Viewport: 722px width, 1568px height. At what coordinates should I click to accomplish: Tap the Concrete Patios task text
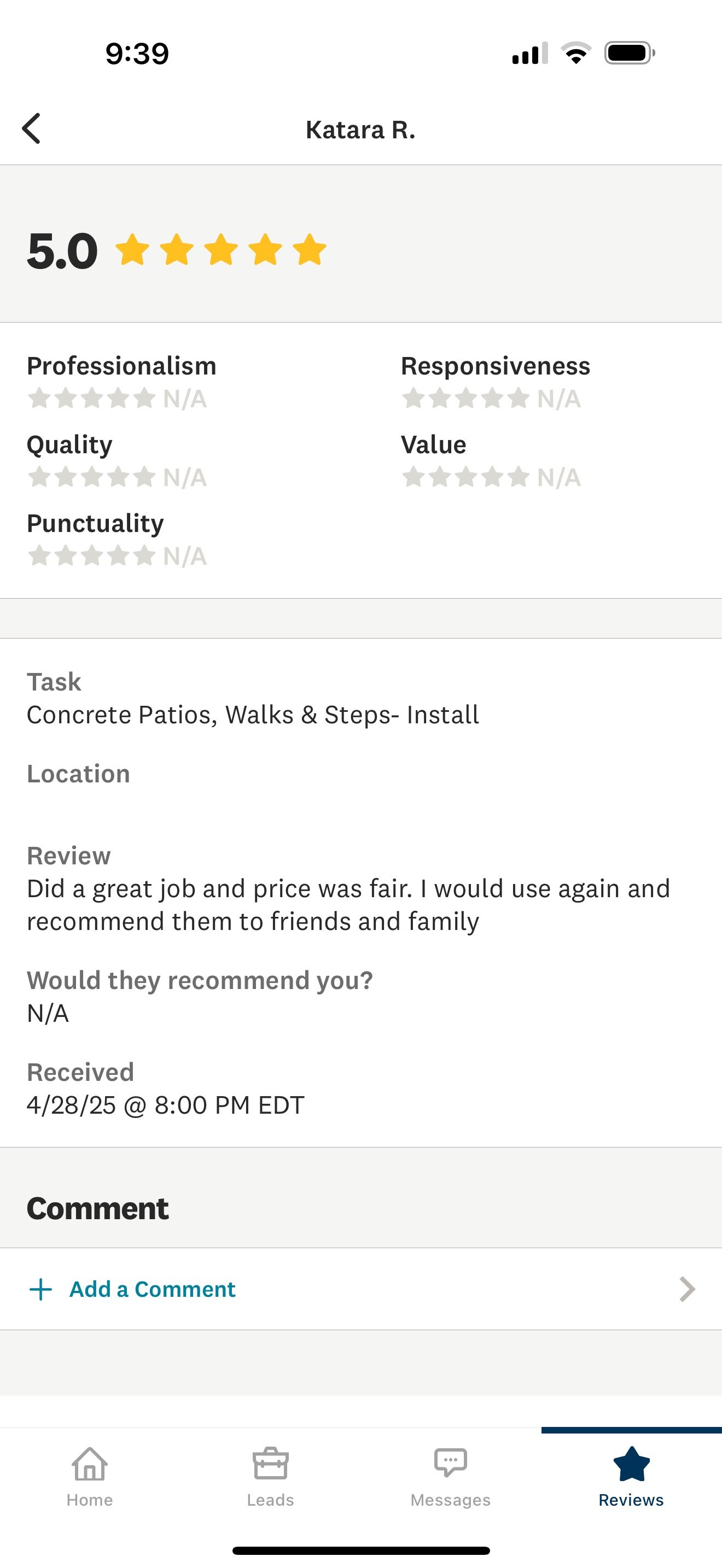pos(253,715)
